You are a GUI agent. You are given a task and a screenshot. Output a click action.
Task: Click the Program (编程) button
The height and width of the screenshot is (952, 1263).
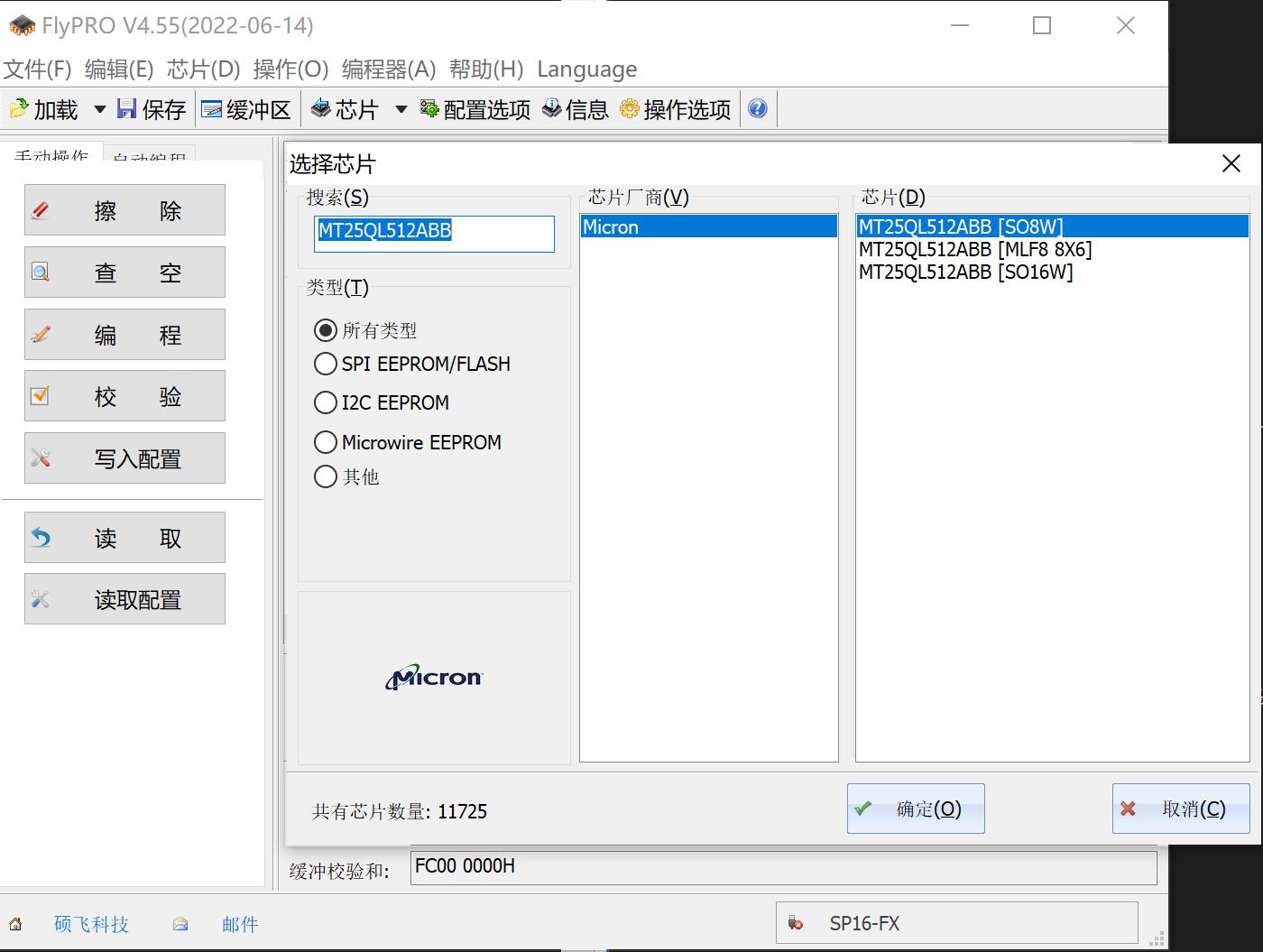(124, 334)
